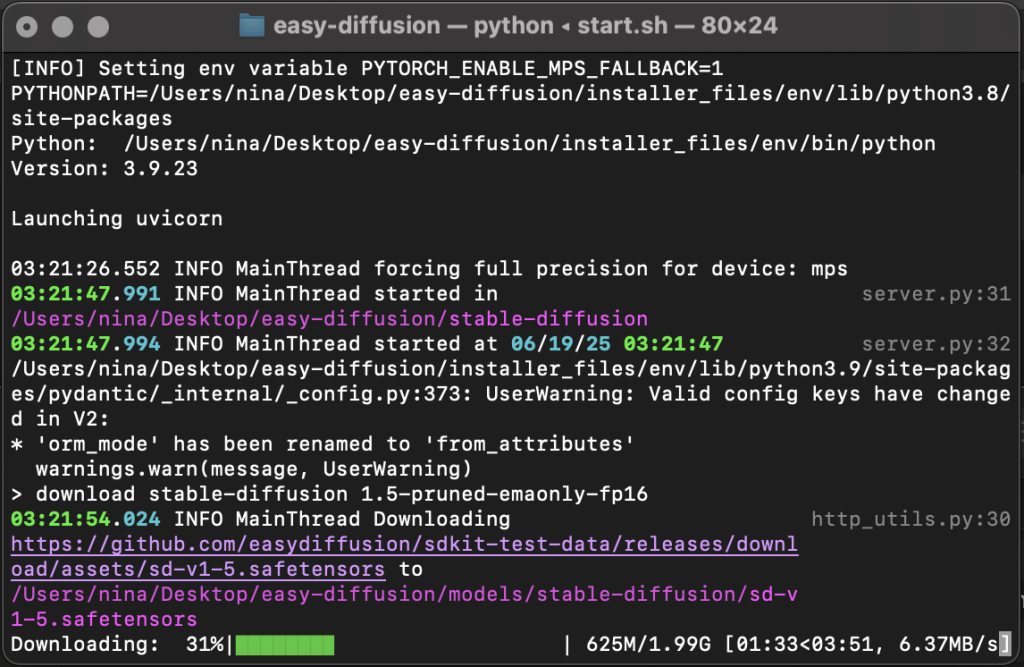Click the '625M/1.99G' download size readout
Image resolution: width=1024 pixels, height=667 pixels.
pos(648,645)
